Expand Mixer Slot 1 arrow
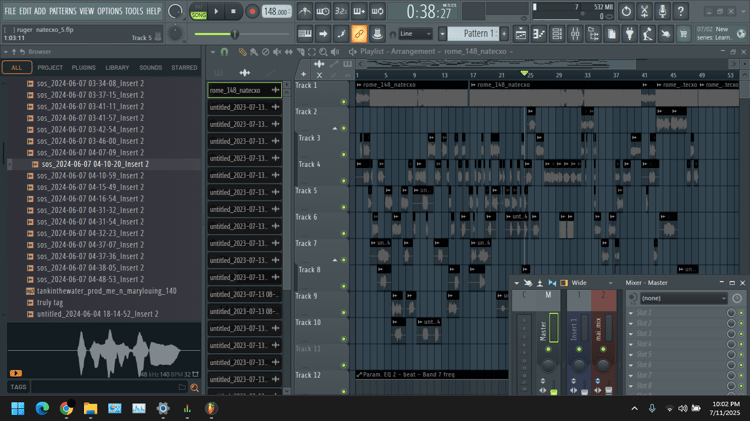 (x=631, y=312)
